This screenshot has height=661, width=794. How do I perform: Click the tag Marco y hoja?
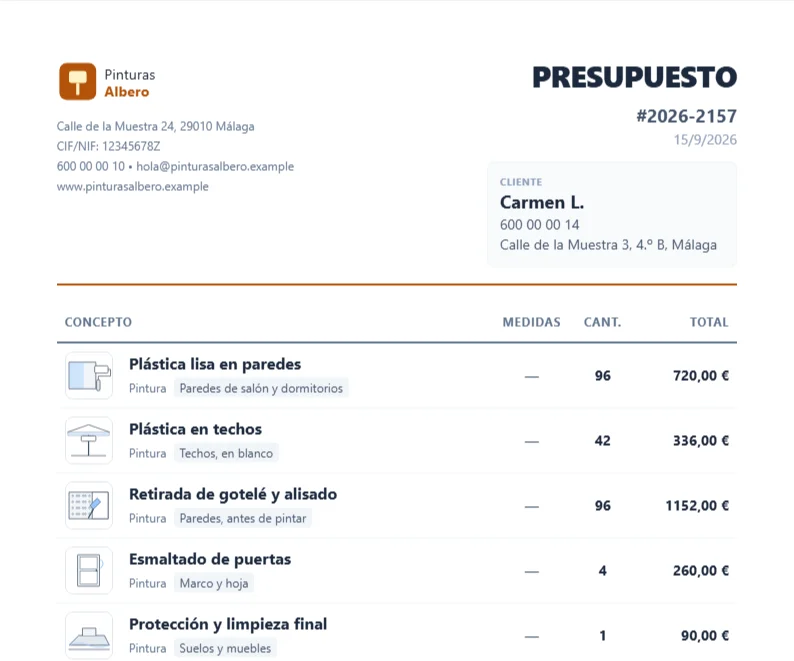click(214, 584)
